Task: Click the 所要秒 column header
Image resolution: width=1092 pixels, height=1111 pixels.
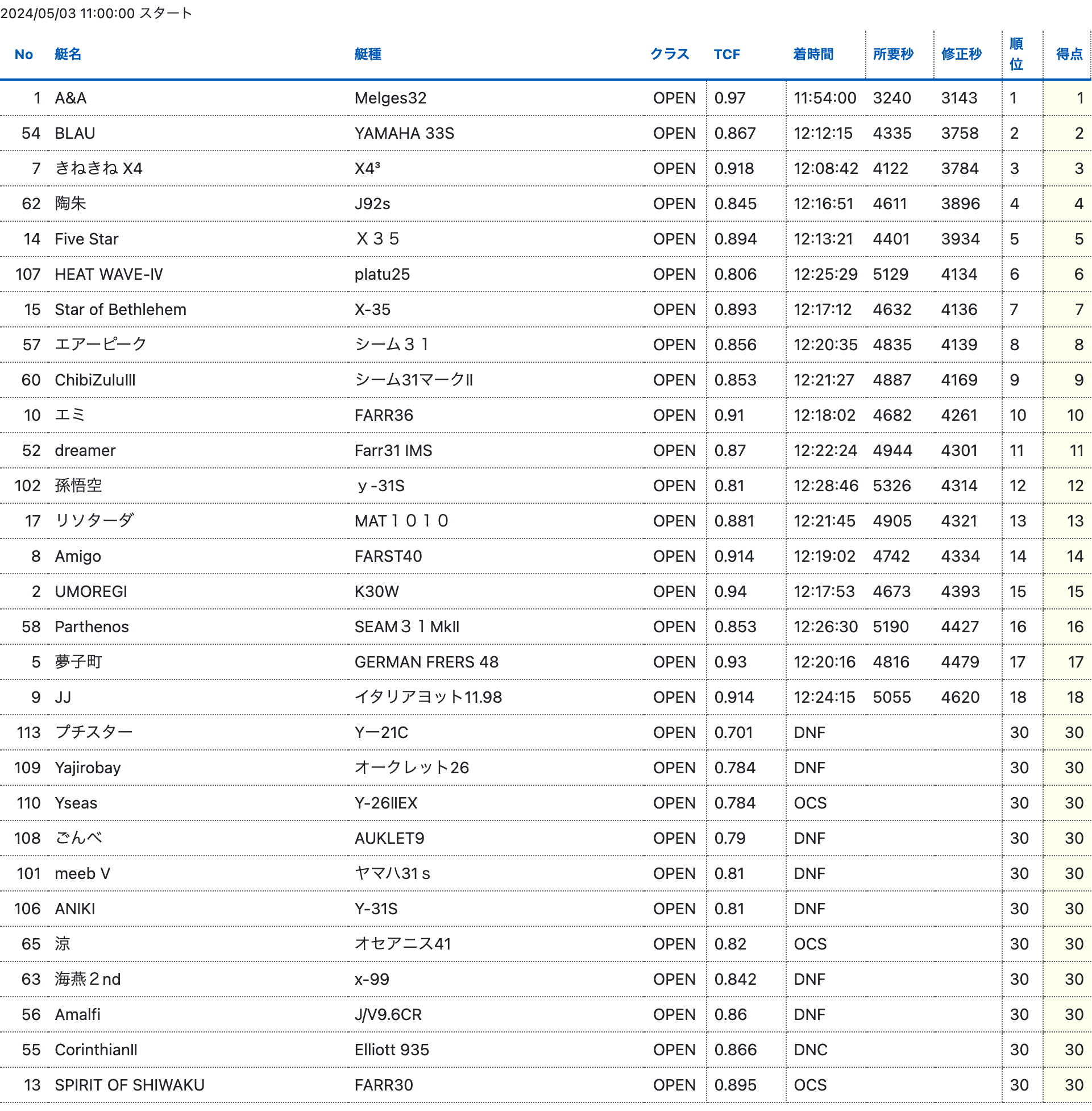Action: (x=892, y=55)
